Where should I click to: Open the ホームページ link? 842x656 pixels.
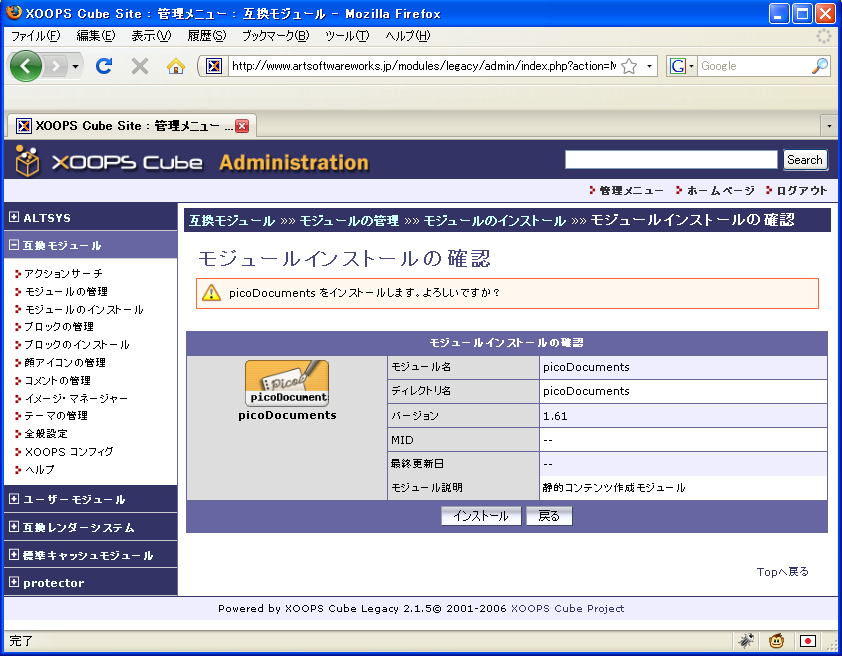[721, 191]
